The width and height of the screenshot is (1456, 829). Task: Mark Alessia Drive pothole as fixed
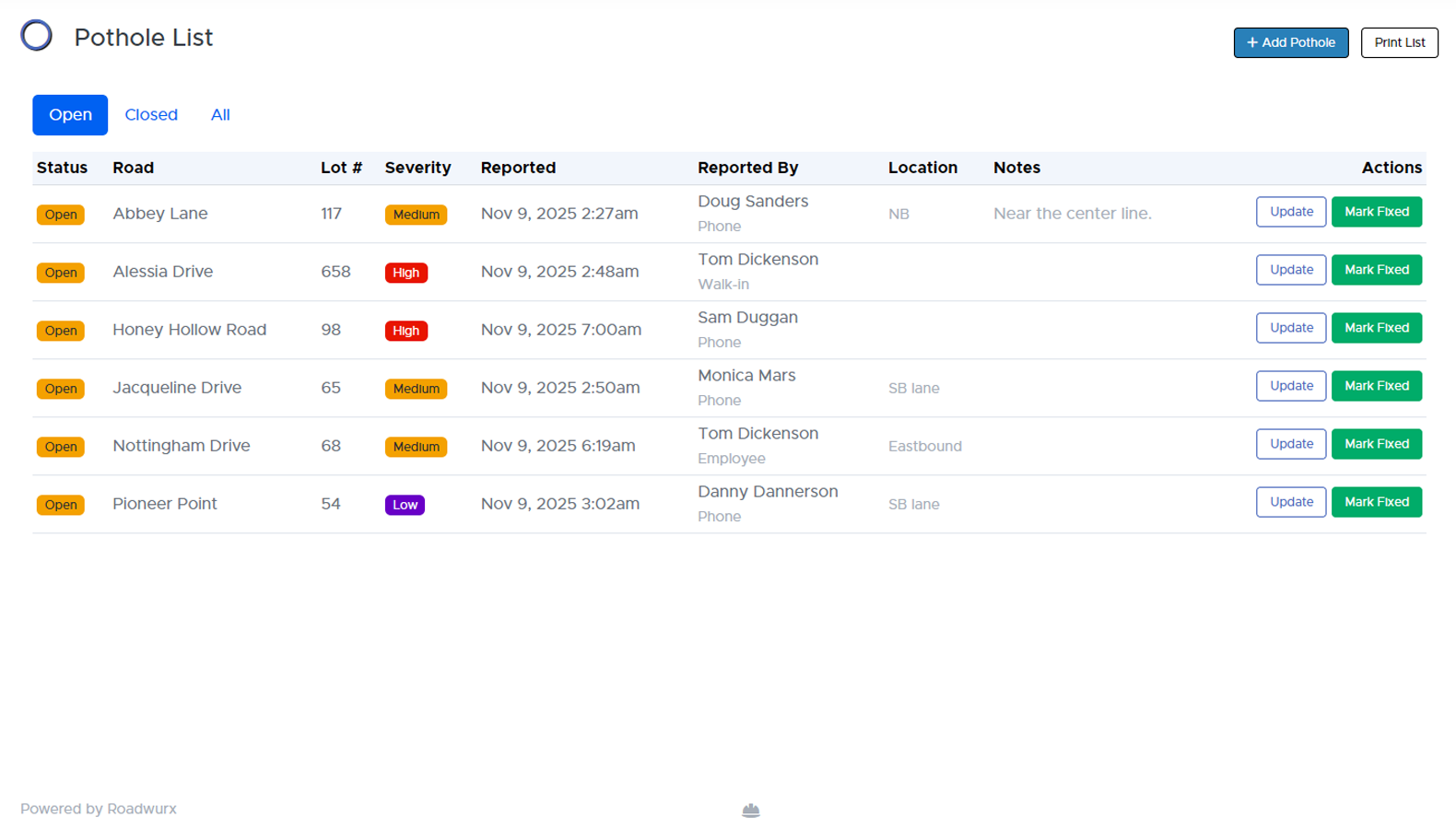pyautogui.click(x=1376, y=270)
